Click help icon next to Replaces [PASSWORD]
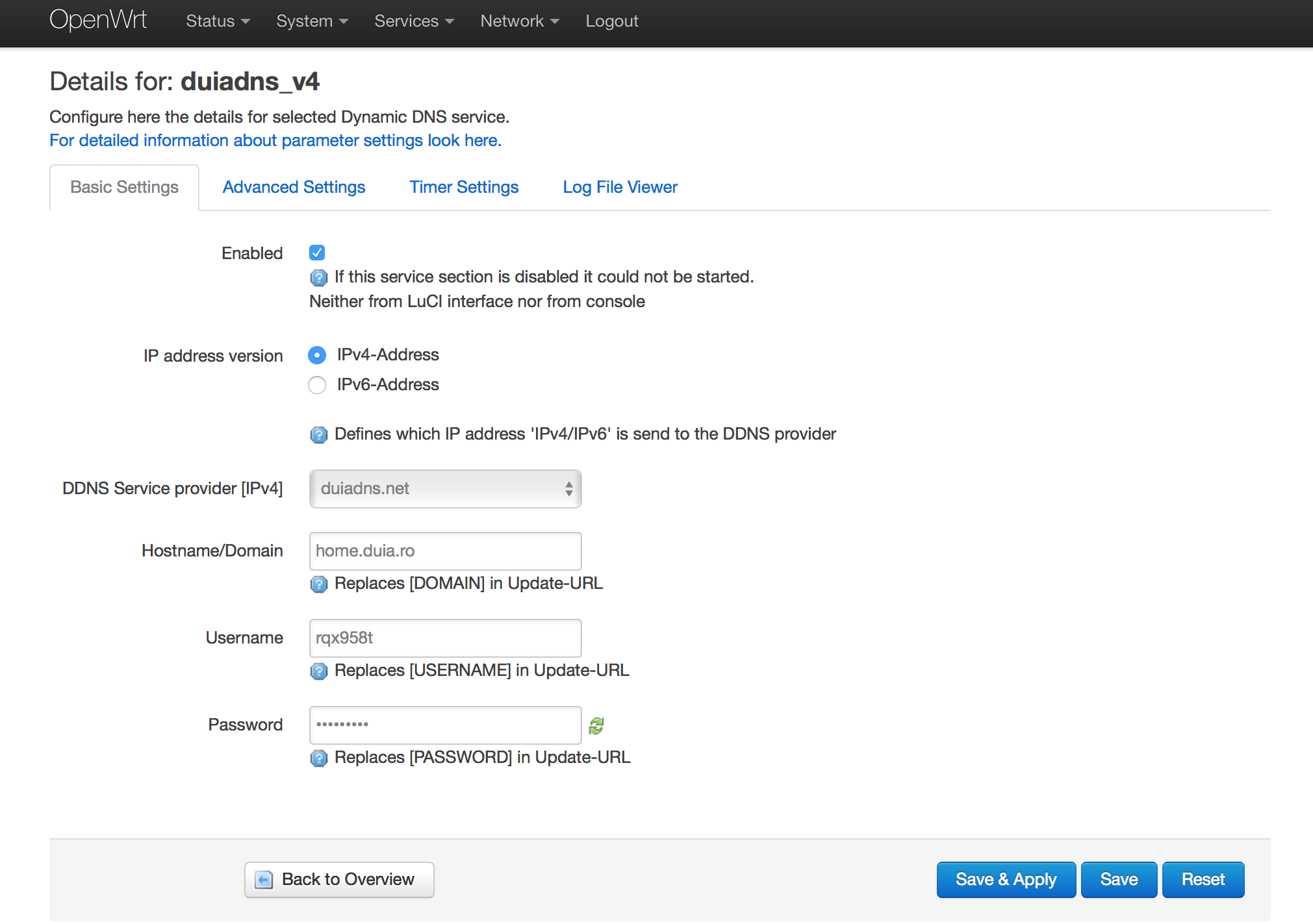1313x924 pixels. (318, 758)
